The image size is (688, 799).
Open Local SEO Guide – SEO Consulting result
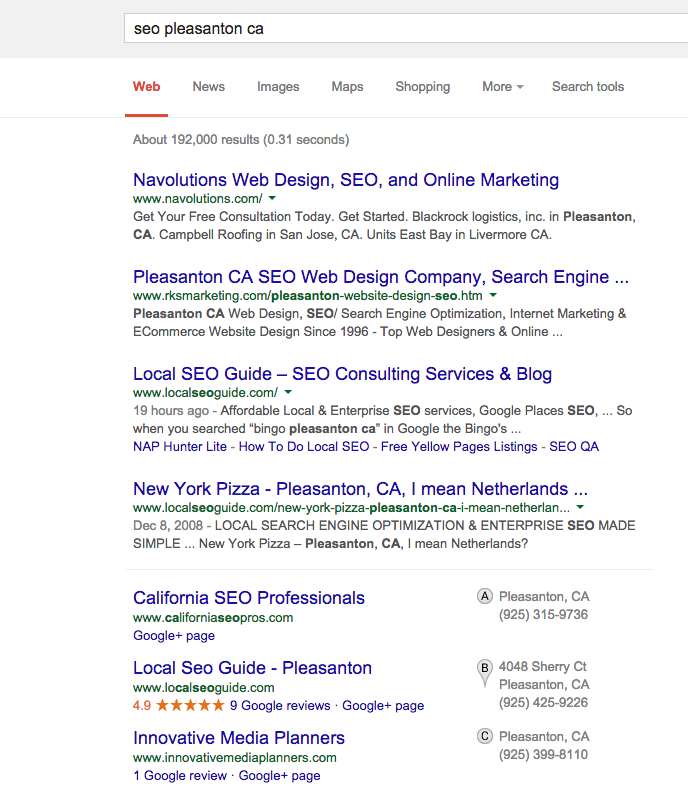click(x=342, y=374)
